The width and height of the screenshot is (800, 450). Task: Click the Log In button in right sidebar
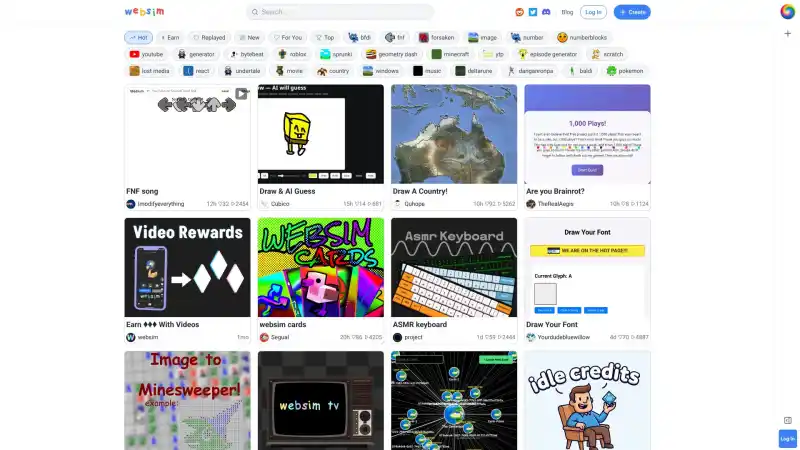[x=787, y=439]
